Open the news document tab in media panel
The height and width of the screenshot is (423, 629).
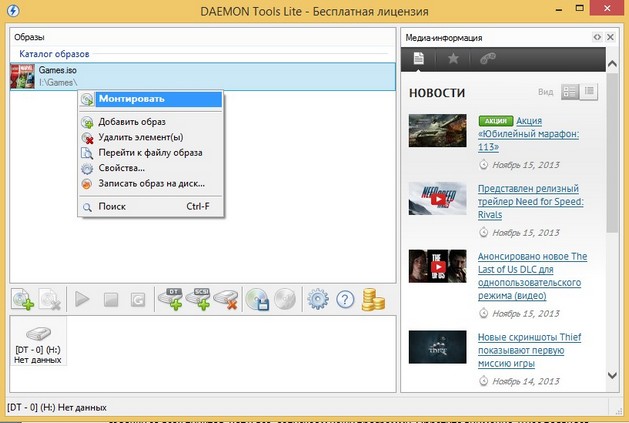click(x=418, y=59)
